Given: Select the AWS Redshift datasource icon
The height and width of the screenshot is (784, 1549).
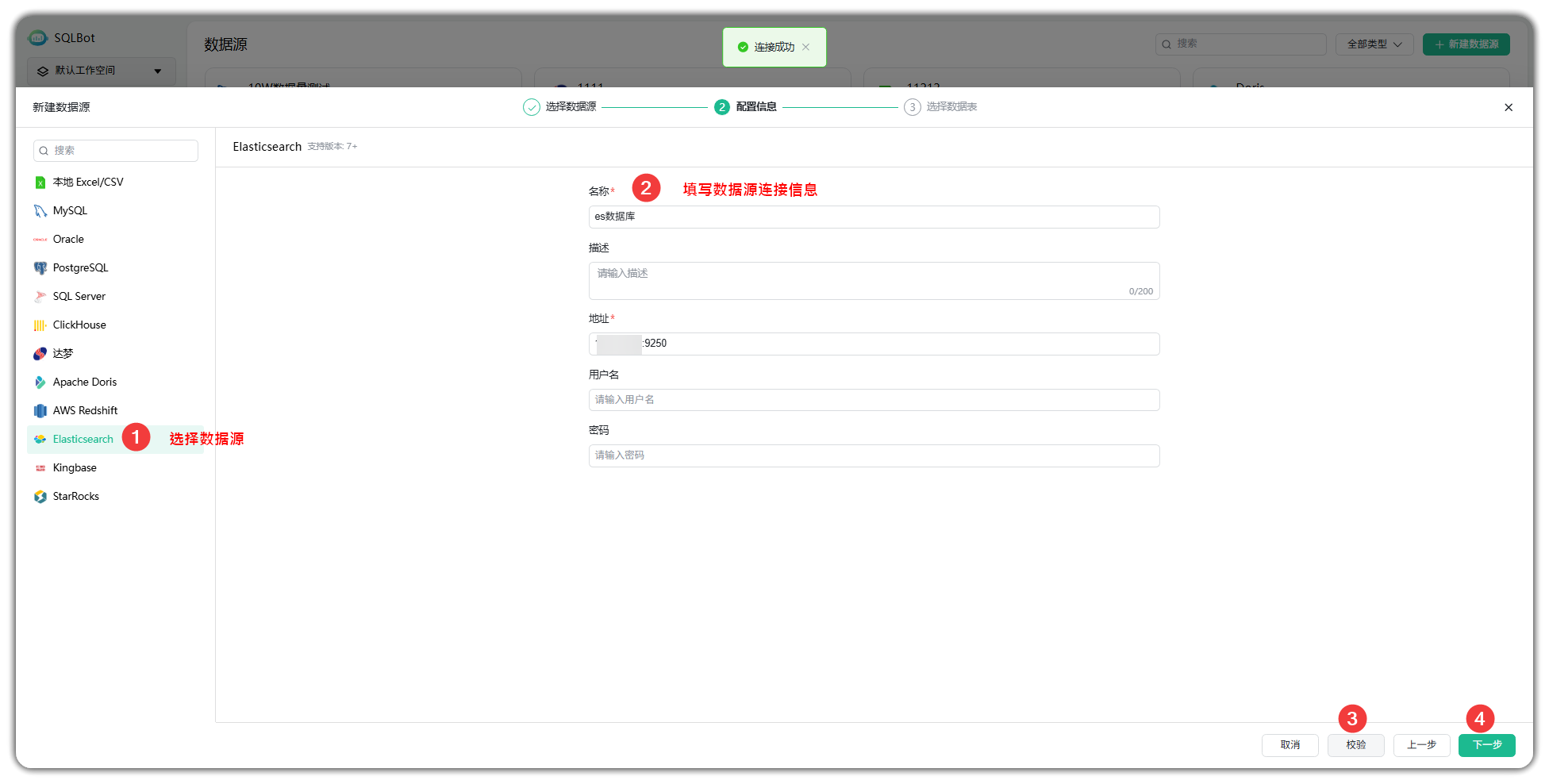Looking at the screenshot, I should pyautogui.click(x=40, y=410).
